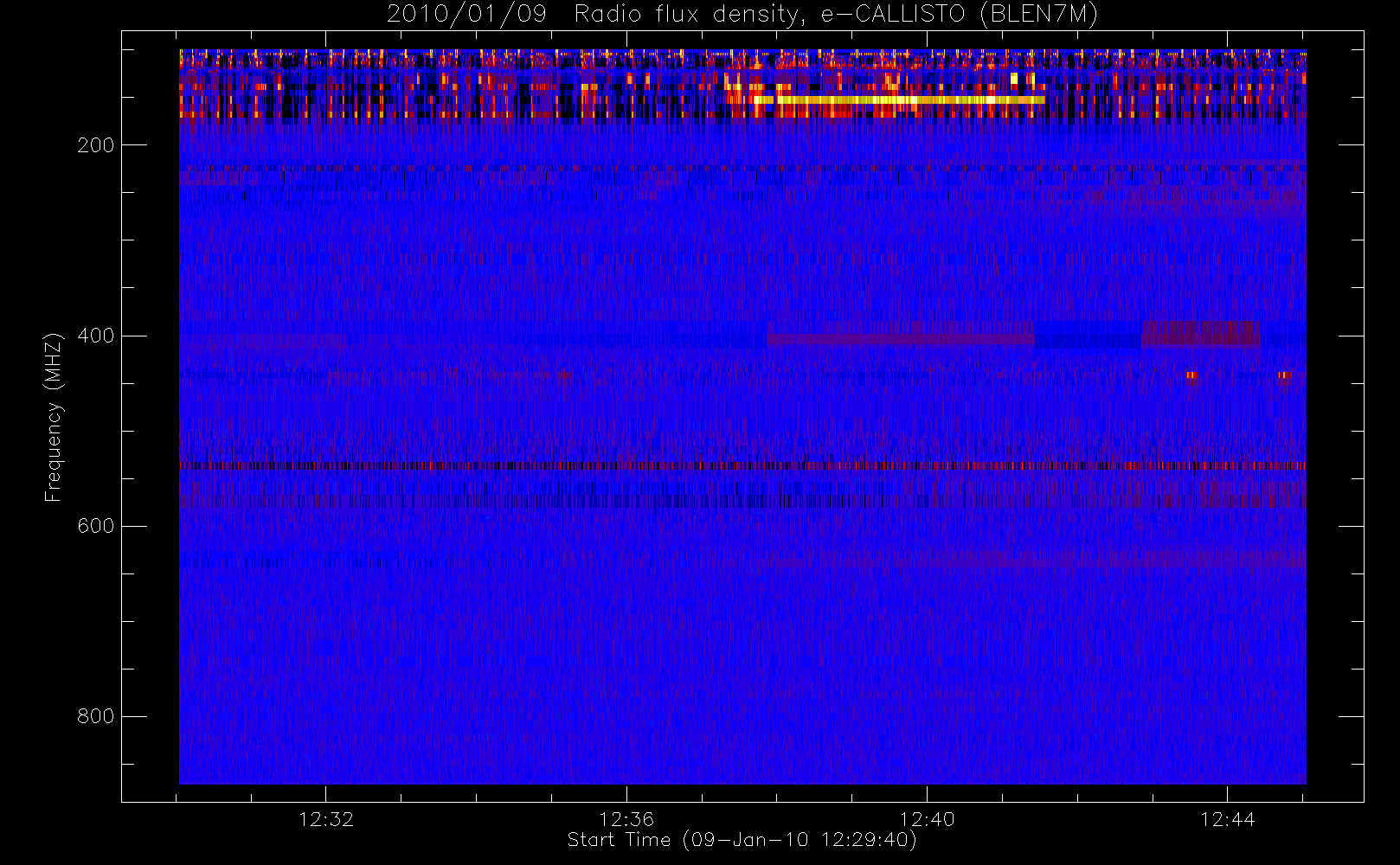Click the 12:36 time tick label

click(626, 819)
